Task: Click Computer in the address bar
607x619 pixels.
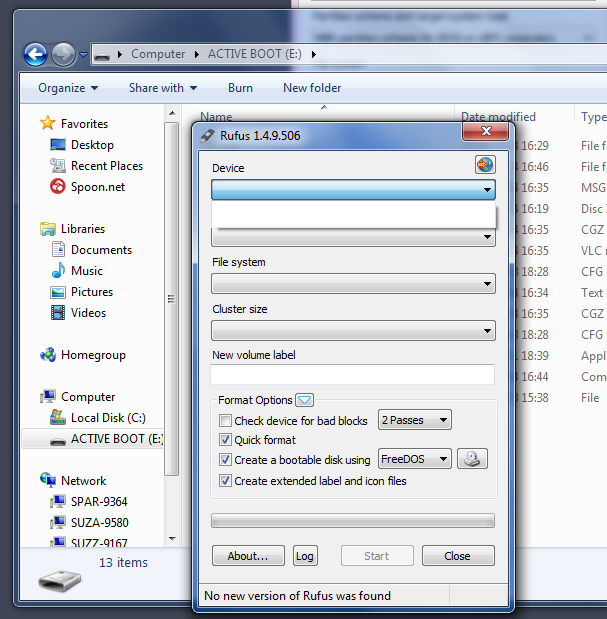Action: 158,54
